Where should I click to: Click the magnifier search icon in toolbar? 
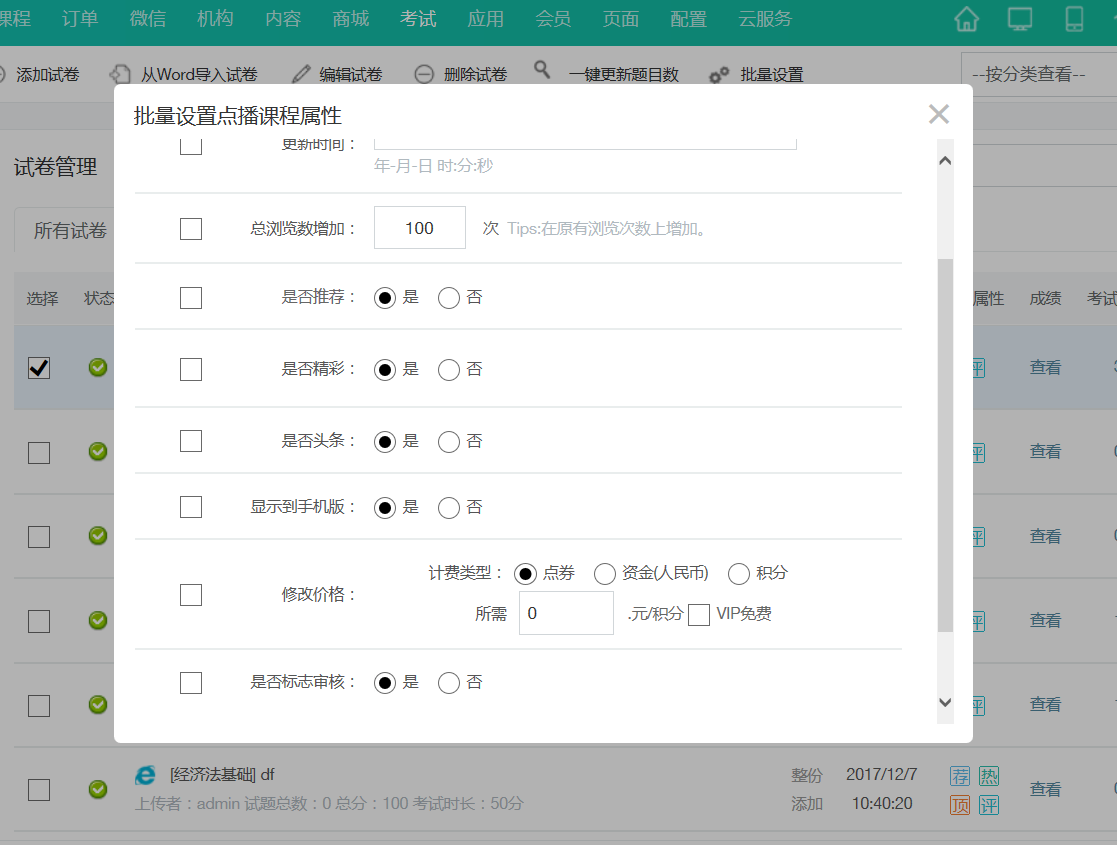(542, 70)
